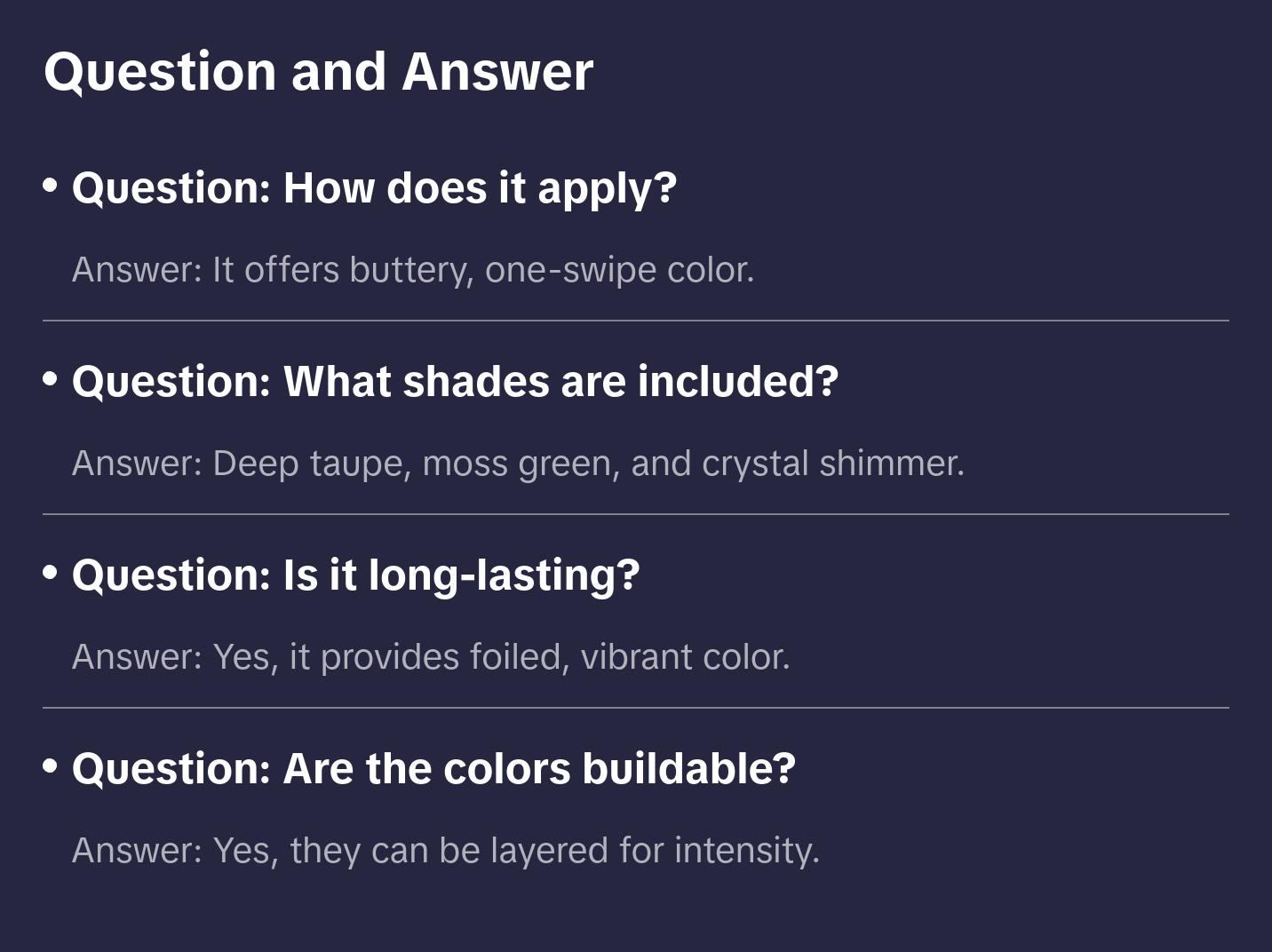Expand the 'Is it long-lasting?' question

pos(355,575)
